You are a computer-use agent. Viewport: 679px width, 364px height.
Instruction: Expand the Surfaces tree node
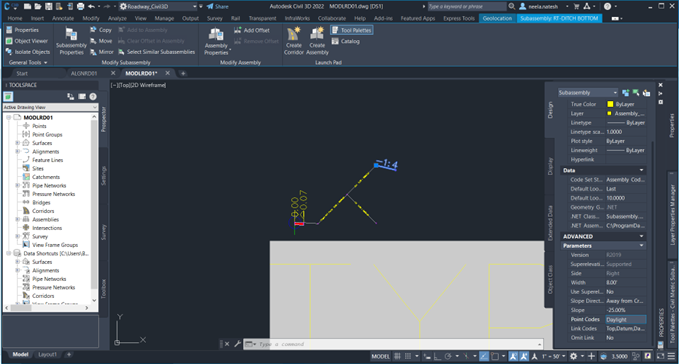click(17, 143)
